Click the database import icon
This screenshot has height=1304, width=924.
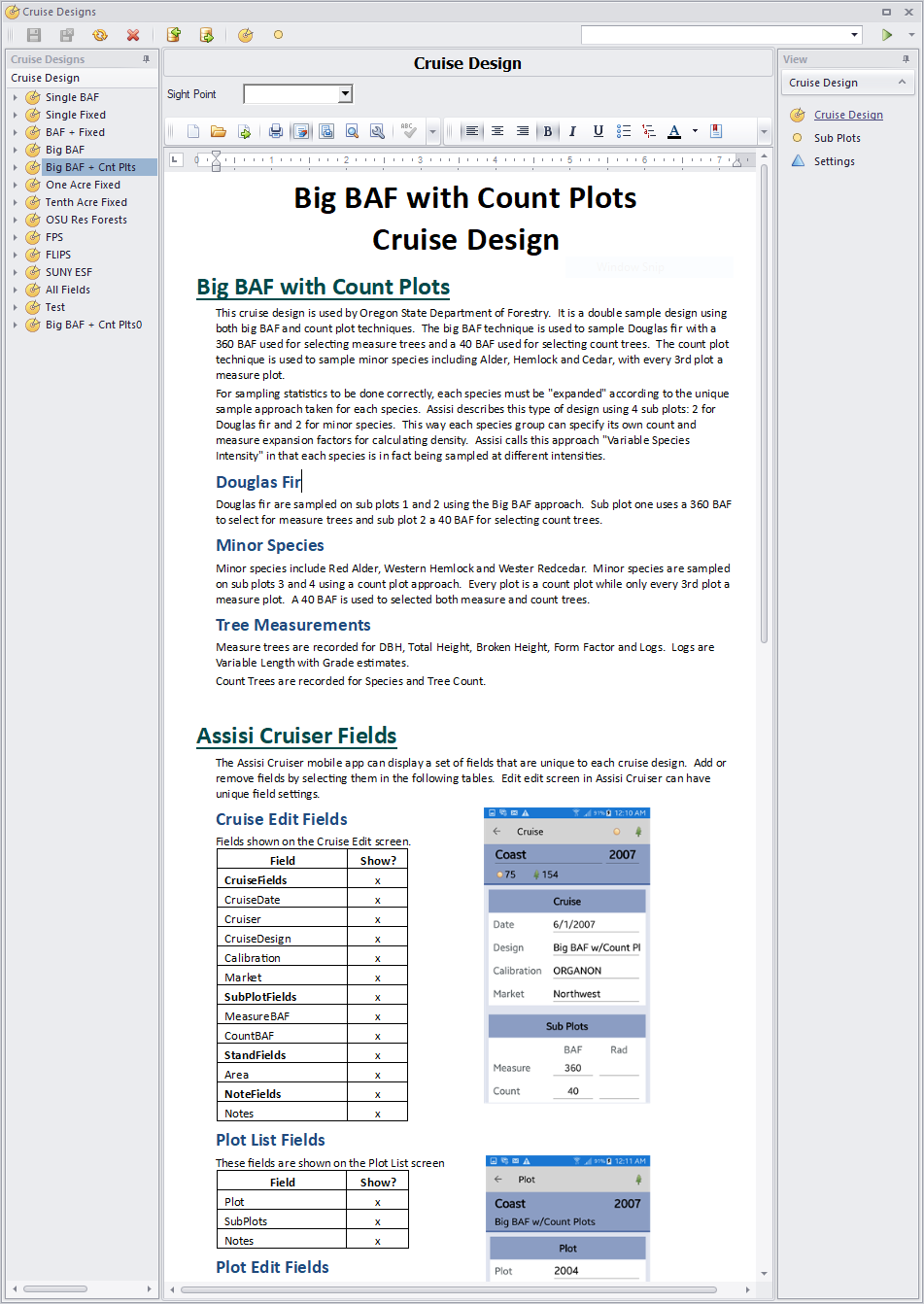[x=173, y=35]
